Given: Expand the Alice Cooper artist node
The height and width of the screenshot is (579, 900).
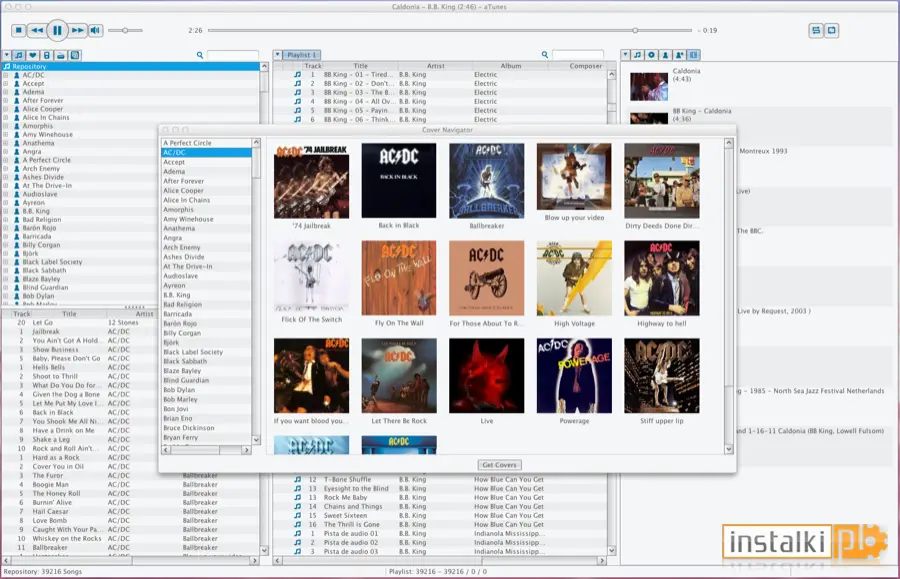Looking at the screenshot, I should 6,109.
